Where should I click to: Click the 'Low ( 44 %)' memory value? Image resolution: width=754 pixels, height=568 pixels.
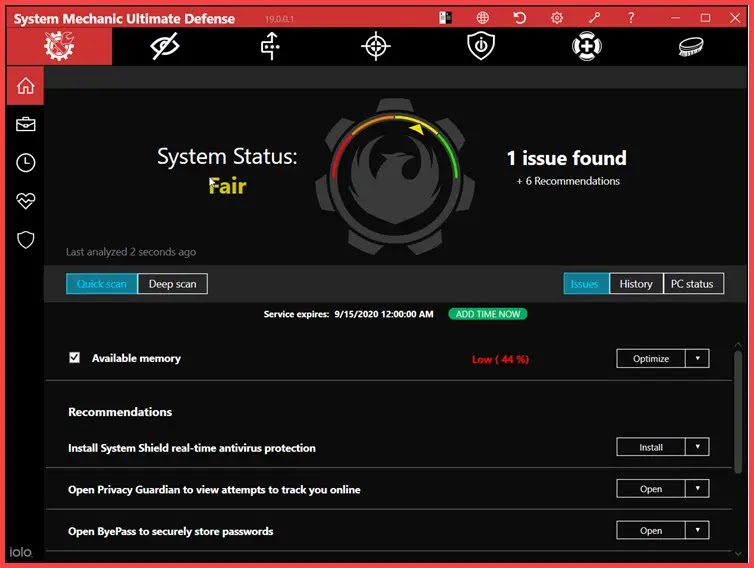[x=500, y=359]
